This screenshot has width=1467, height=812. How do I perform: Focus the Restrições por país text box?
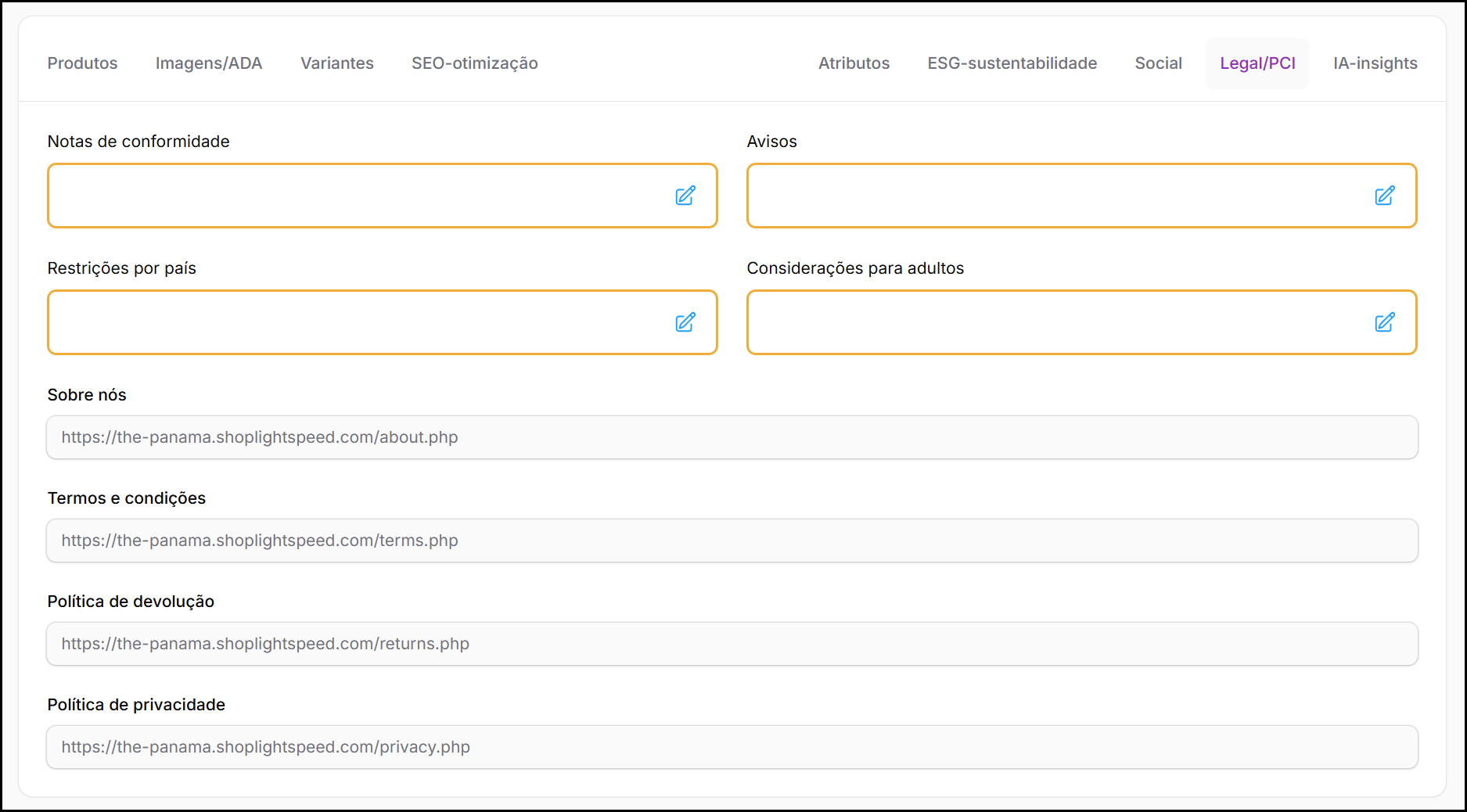352,322
